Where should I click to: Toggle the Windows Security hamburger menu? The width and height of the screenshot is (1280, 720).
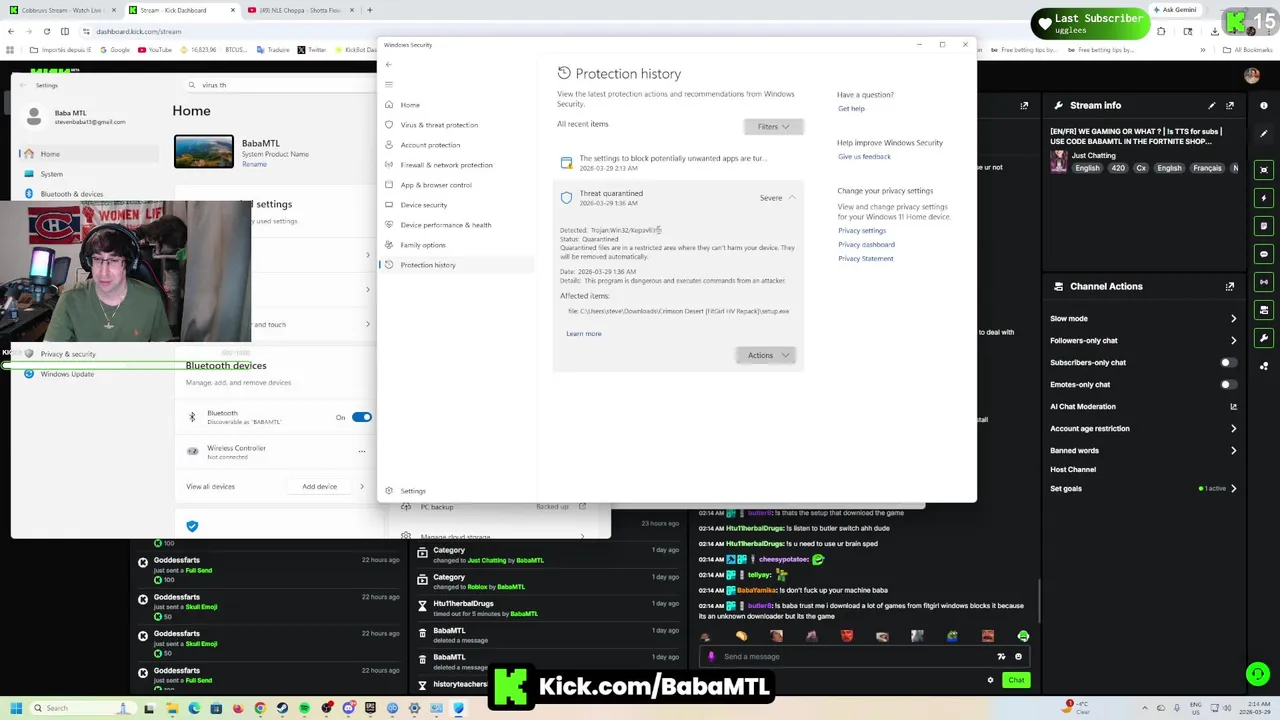click(x=389, y=84)
